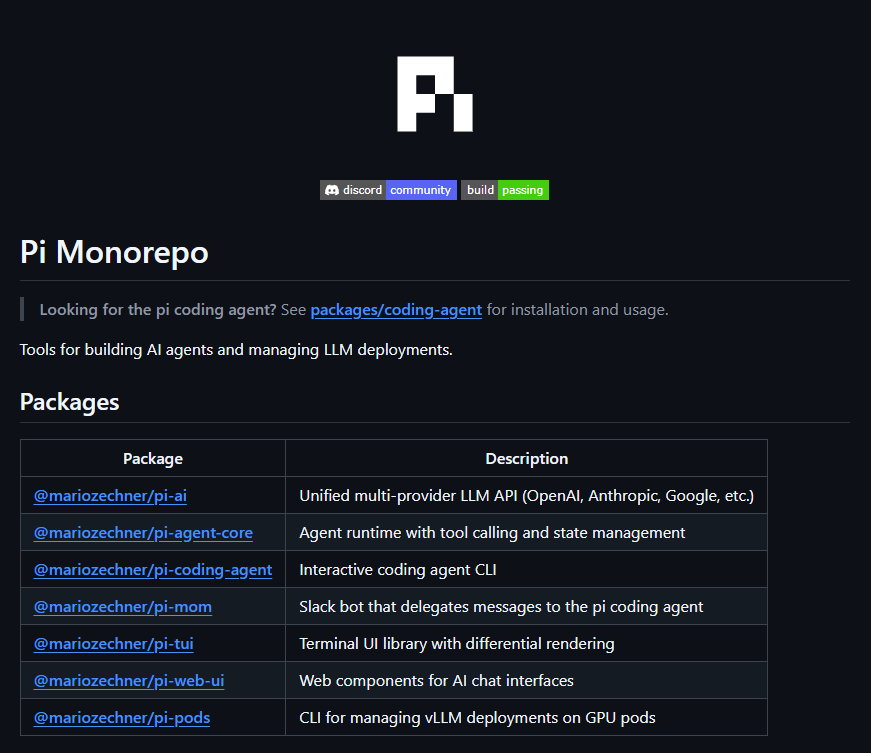The width and height of the screenshot is (871, 753).
Task: Open the @mariozechner/pi-ai package link
Action: click(110, 495)
